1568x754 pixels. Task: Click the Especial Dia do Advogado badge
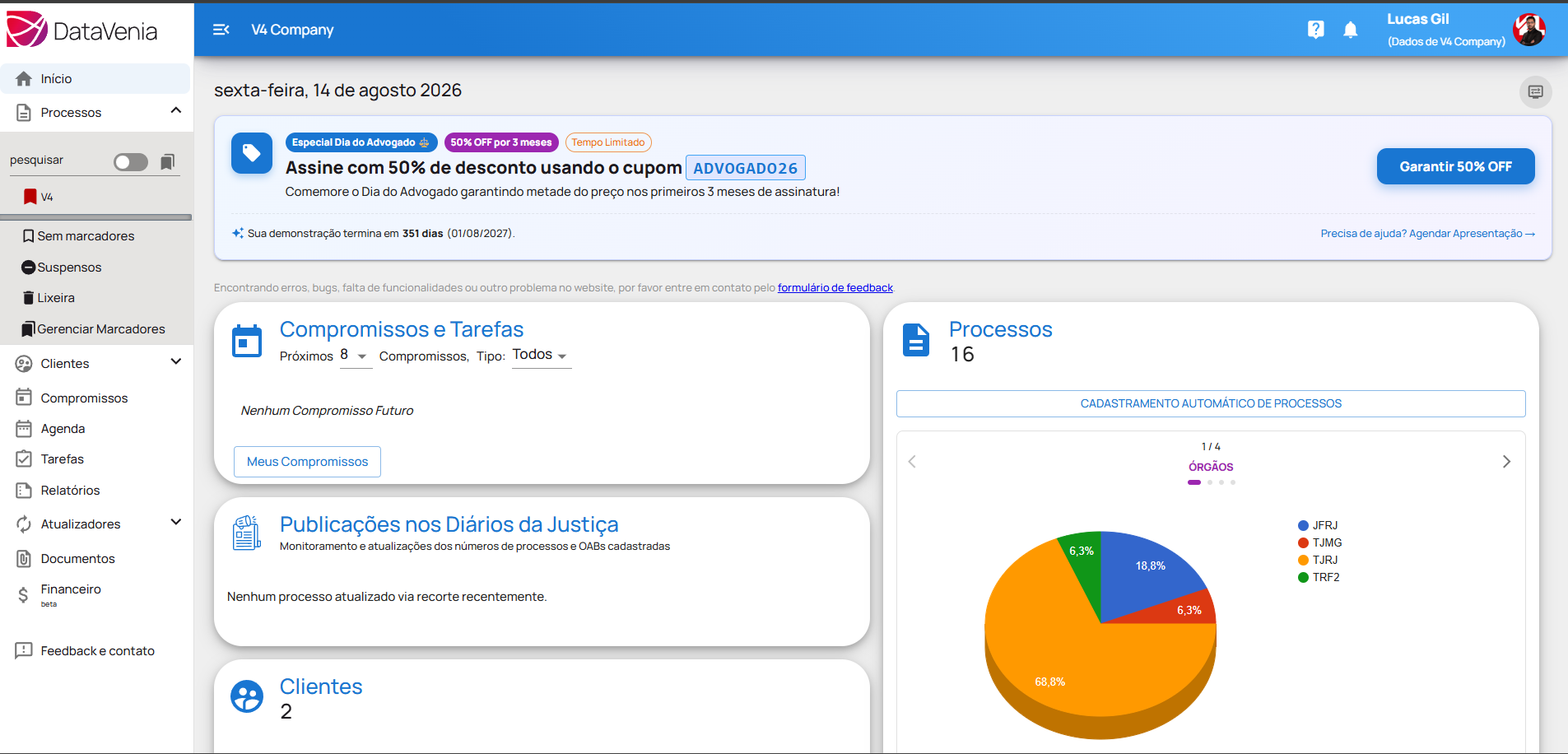361,142
